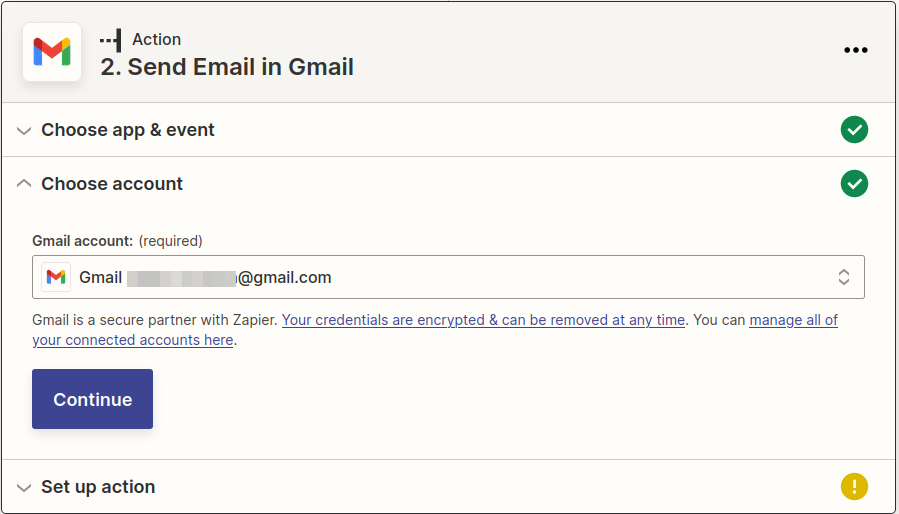The image size is (899, 514).
Task: Click green checkmark beside Choose account
Action: click(x=854, y=184)
